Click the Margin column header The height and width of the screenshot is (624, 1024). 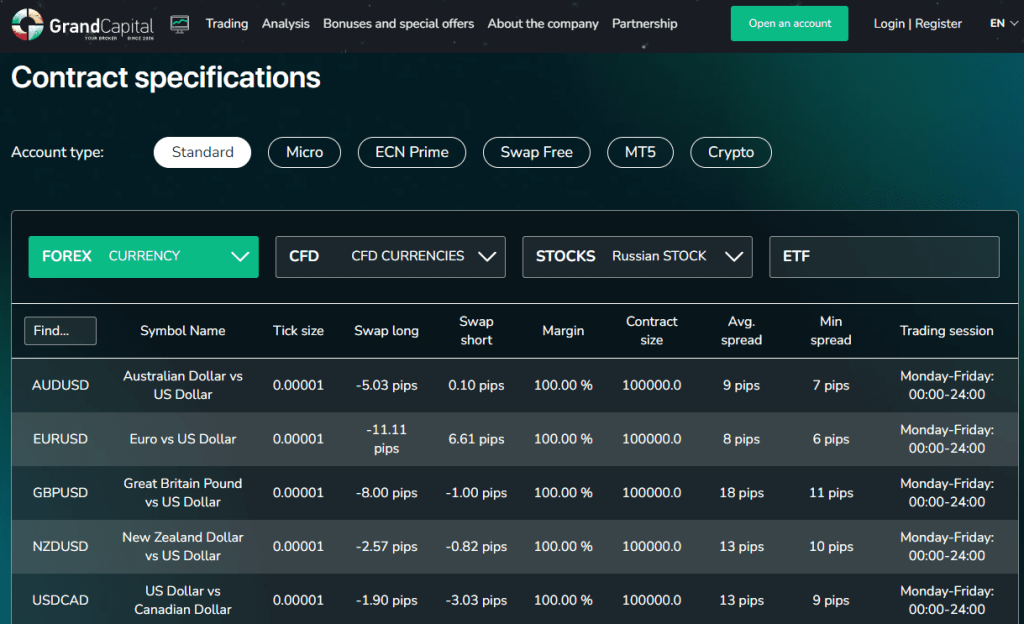coord(563,330)
